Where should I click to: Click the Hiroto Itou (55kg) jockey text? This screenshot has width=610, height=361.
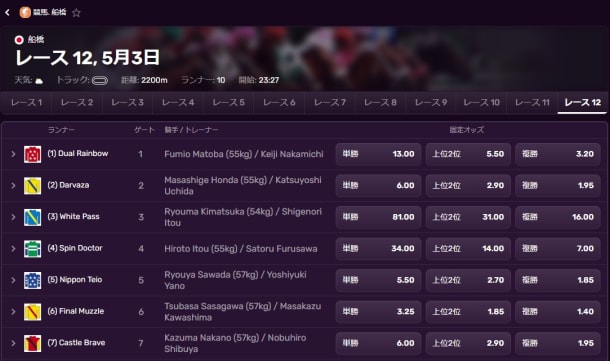pyautogui.click(x=201, y=249)
